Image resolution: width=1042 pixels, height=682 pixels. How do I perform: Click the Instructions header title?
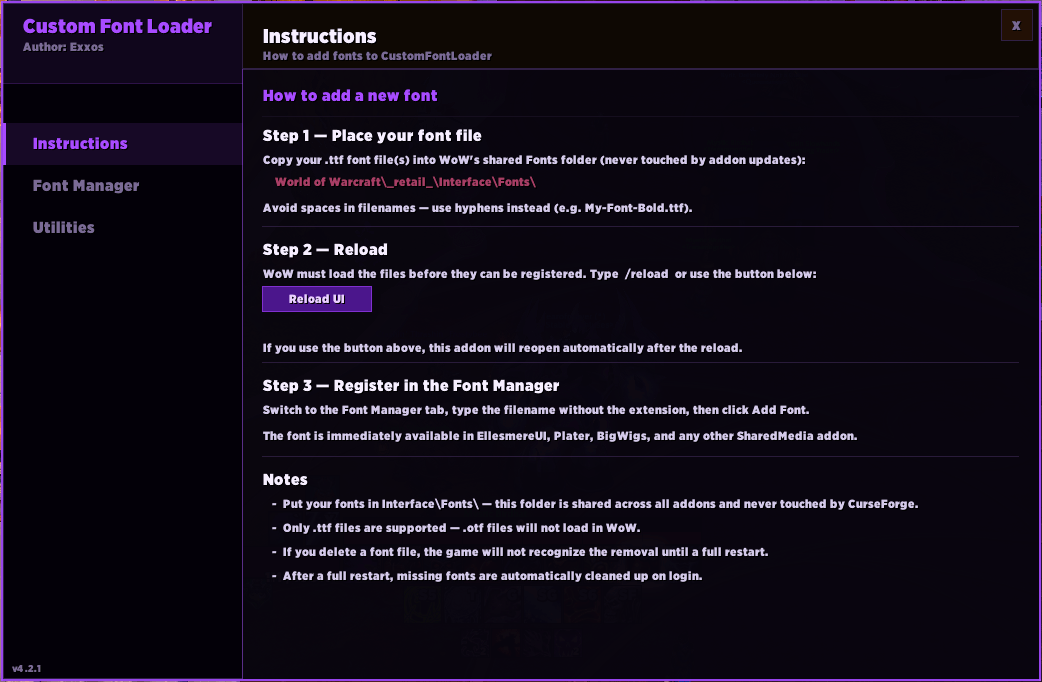tap(320, 36)
